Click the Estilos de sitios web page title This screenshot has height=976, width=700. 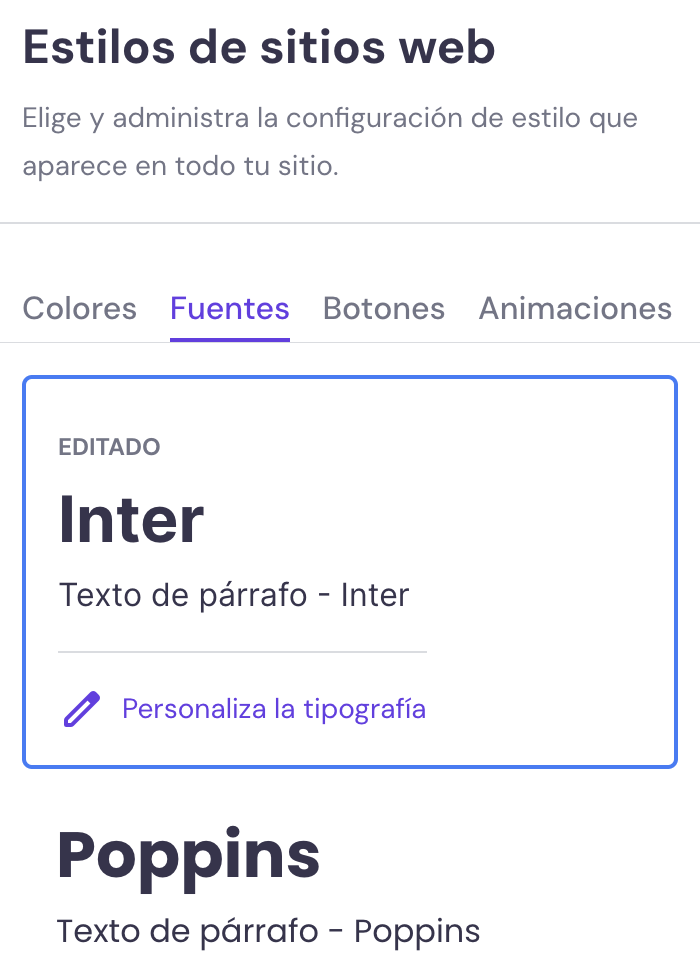(258, 46)
